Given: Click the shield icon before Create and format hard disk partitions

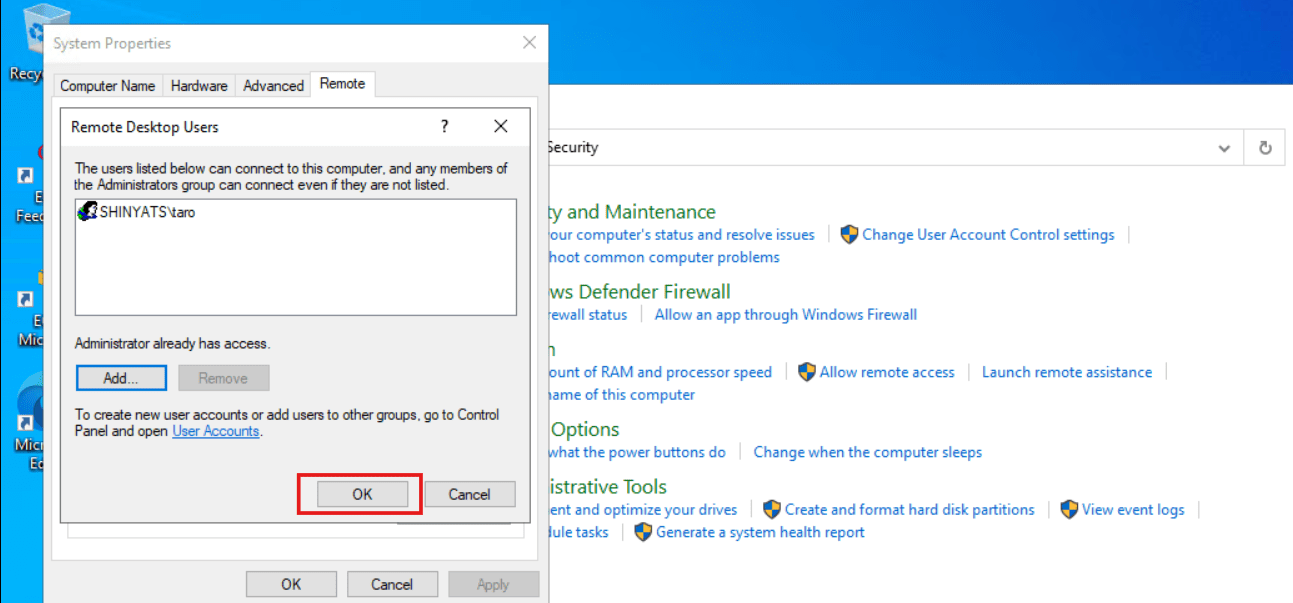Looking at the screenshot, I should 772,510.
